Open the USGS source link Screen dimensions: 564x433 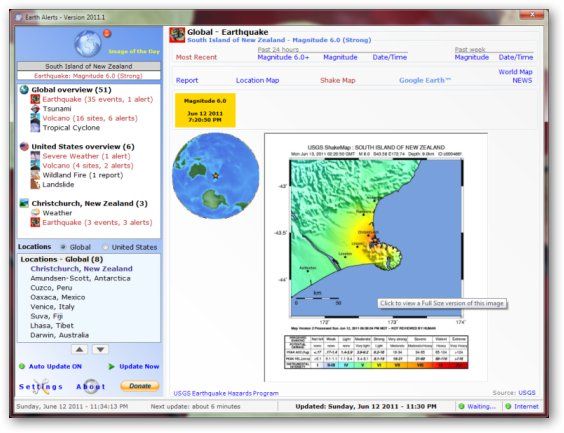(527, 393)
